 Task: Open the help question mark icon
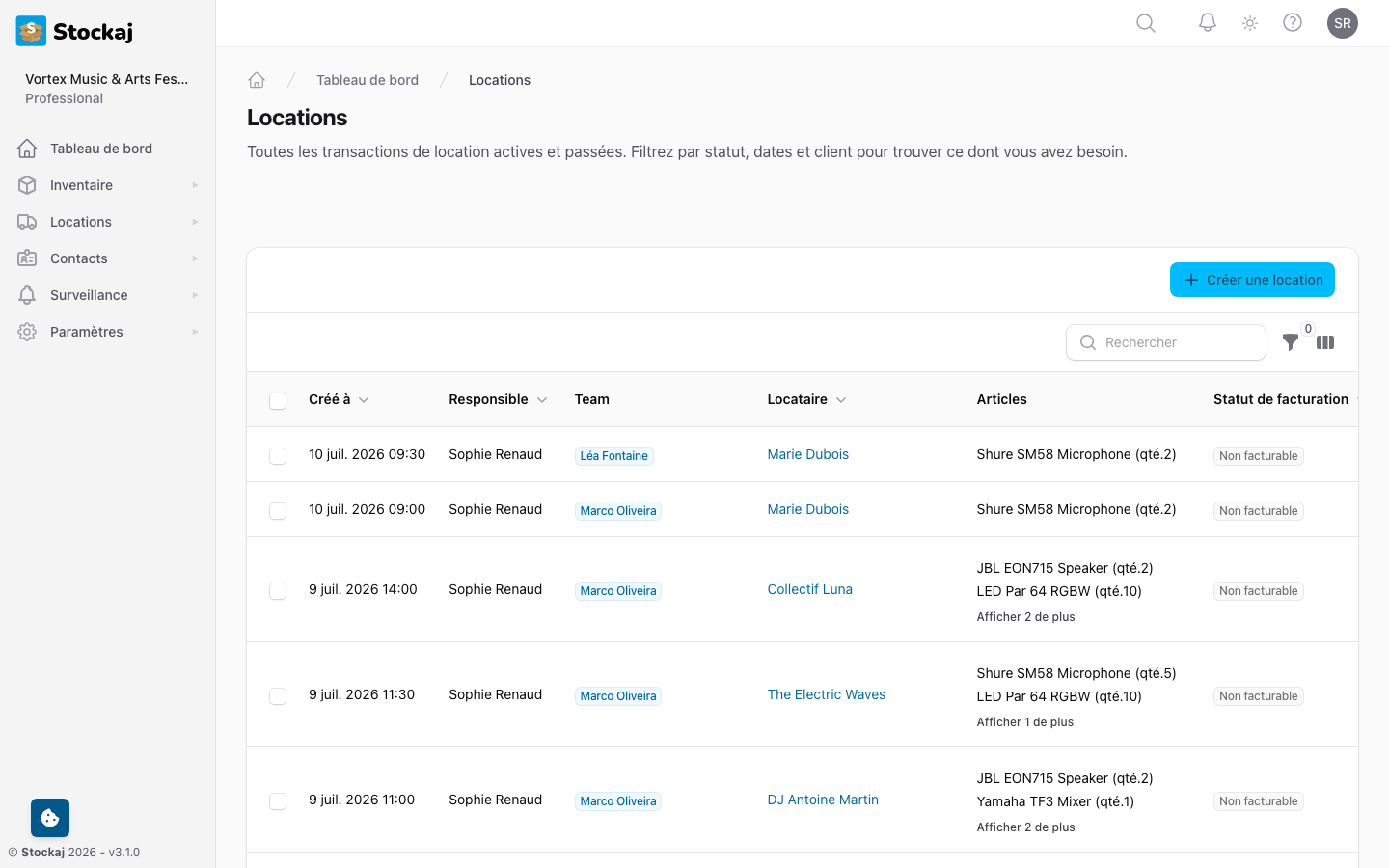point(1293,23)
